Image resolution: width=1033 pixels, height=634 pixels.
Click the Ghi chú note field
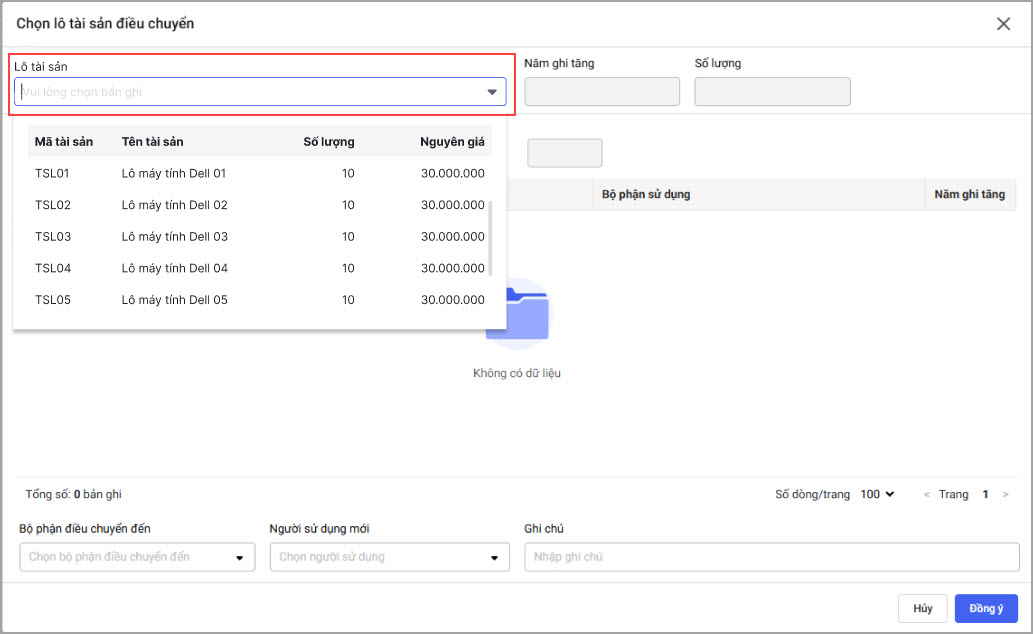[x=771, y=557]
